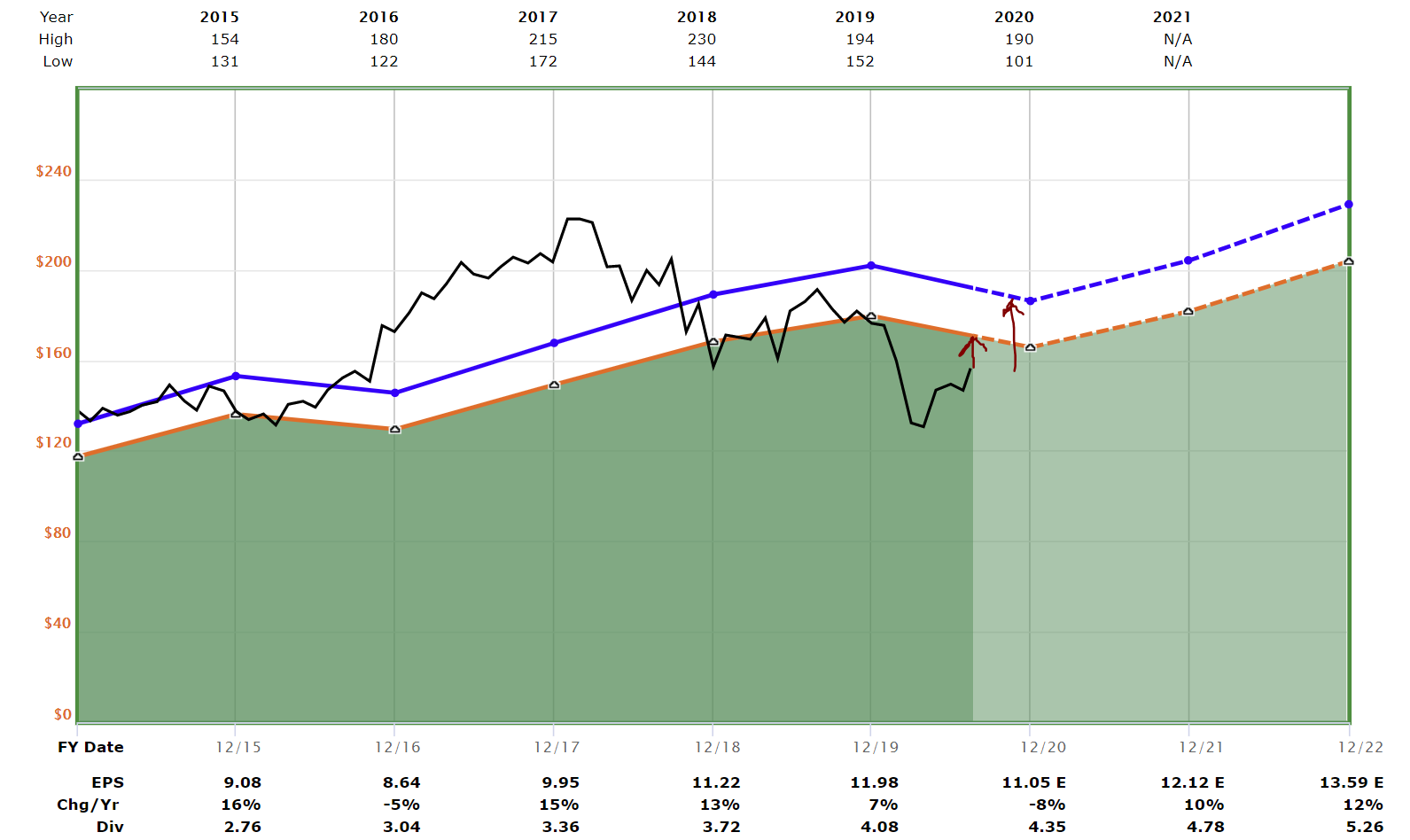Click the blue data point at 12/15
The width and height of the screenshot is (1410, 840).
236,376
